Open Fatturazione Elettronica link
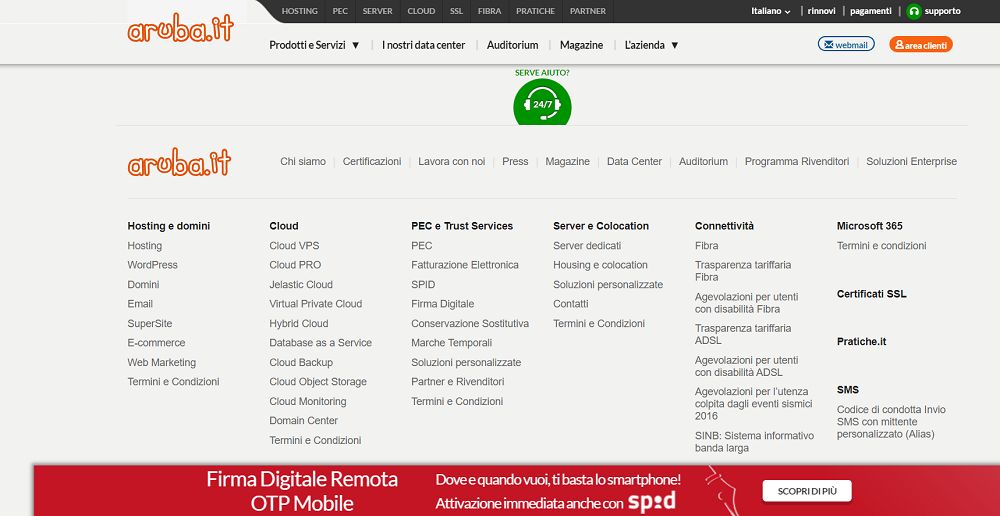 (465, 265)
